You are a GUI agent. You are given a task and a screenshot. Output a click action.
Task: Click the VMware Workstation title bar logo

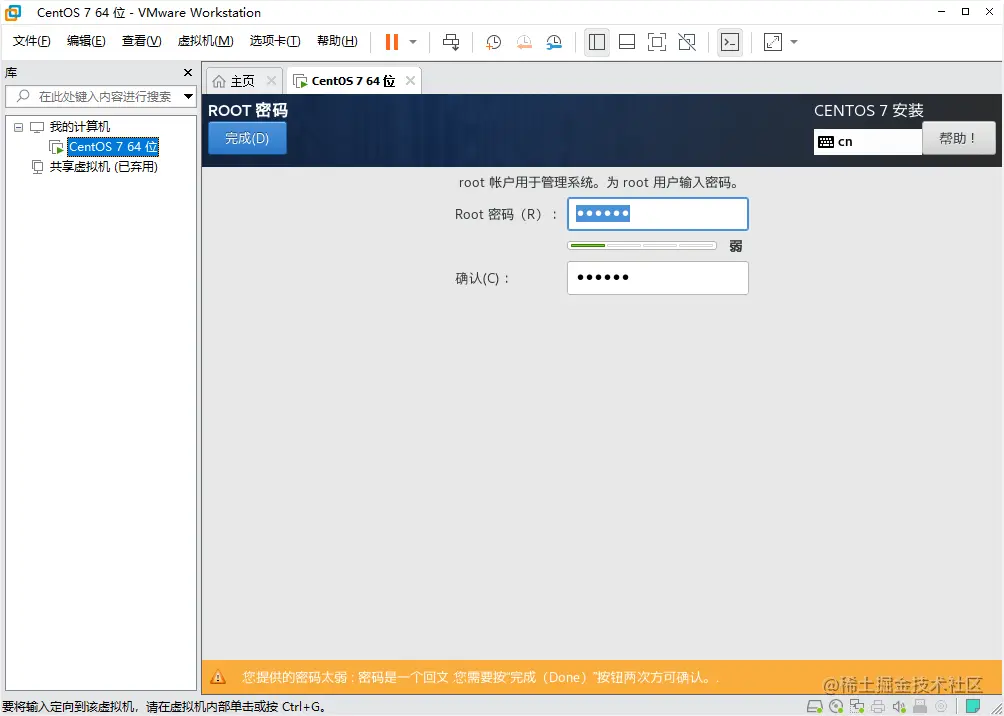(13, 12)
